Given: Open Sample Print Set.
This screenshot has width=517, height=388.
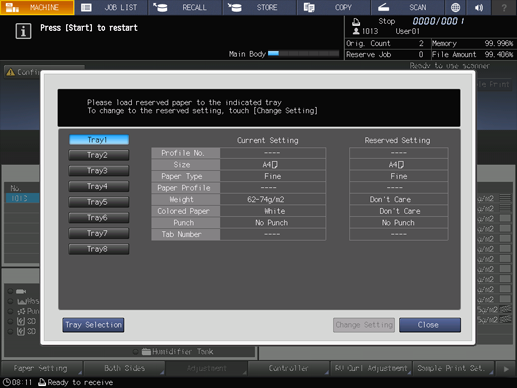Looking at the screenshot, I should point(453,368).
